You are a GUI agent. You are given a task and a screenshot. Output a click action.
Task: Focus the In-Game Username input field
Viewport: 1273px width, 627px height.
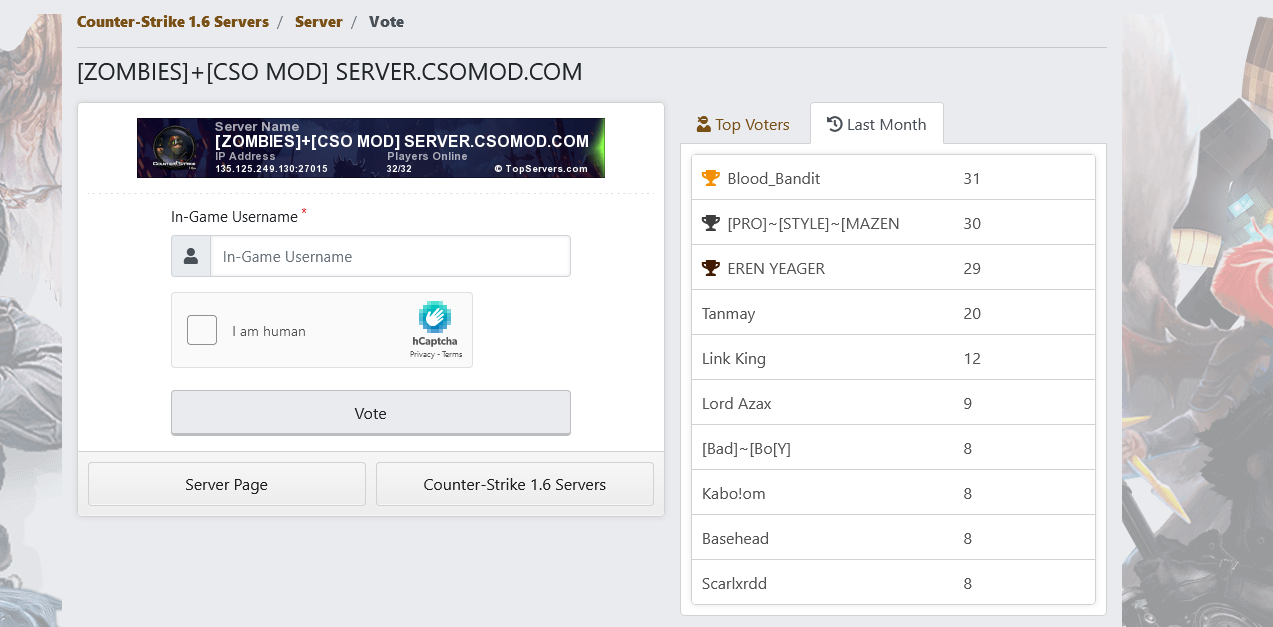tap(390, 257)
